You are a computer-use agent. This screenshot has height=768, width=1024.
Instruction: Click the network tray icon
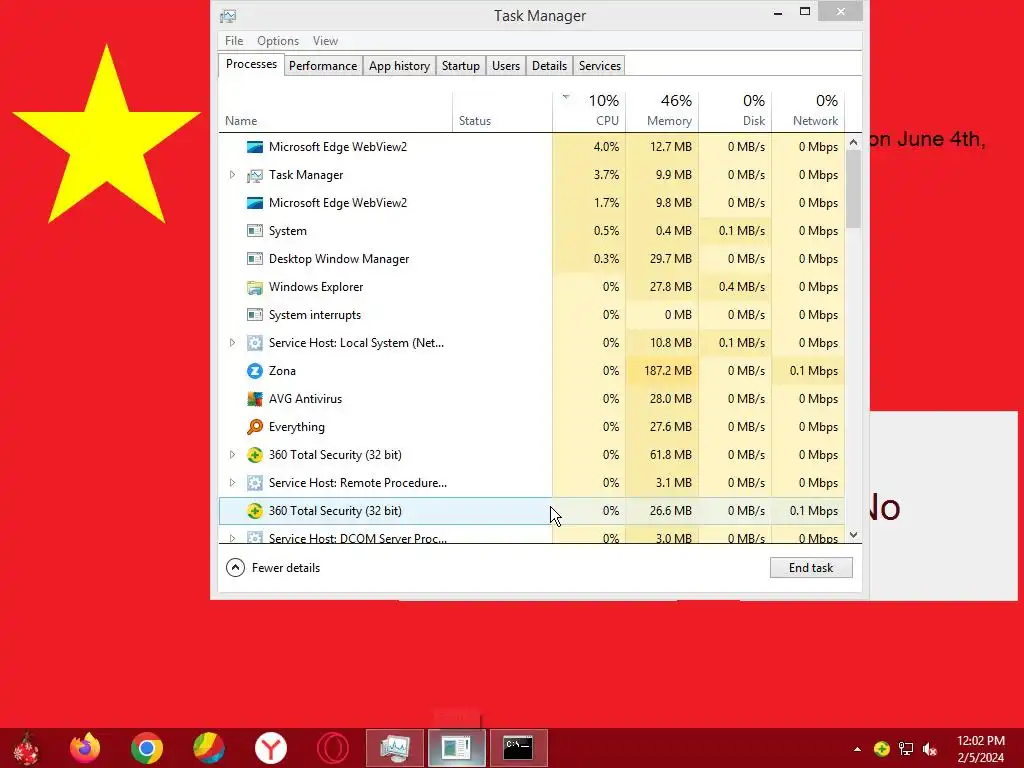tap(906, 749)
